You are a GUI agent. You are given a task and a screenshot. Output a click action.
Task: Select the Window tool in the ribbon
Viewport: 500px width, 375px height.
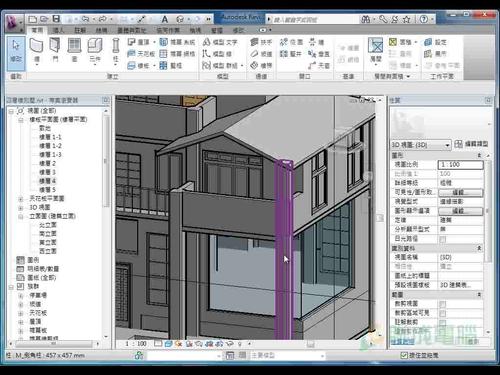pos(74,51)
